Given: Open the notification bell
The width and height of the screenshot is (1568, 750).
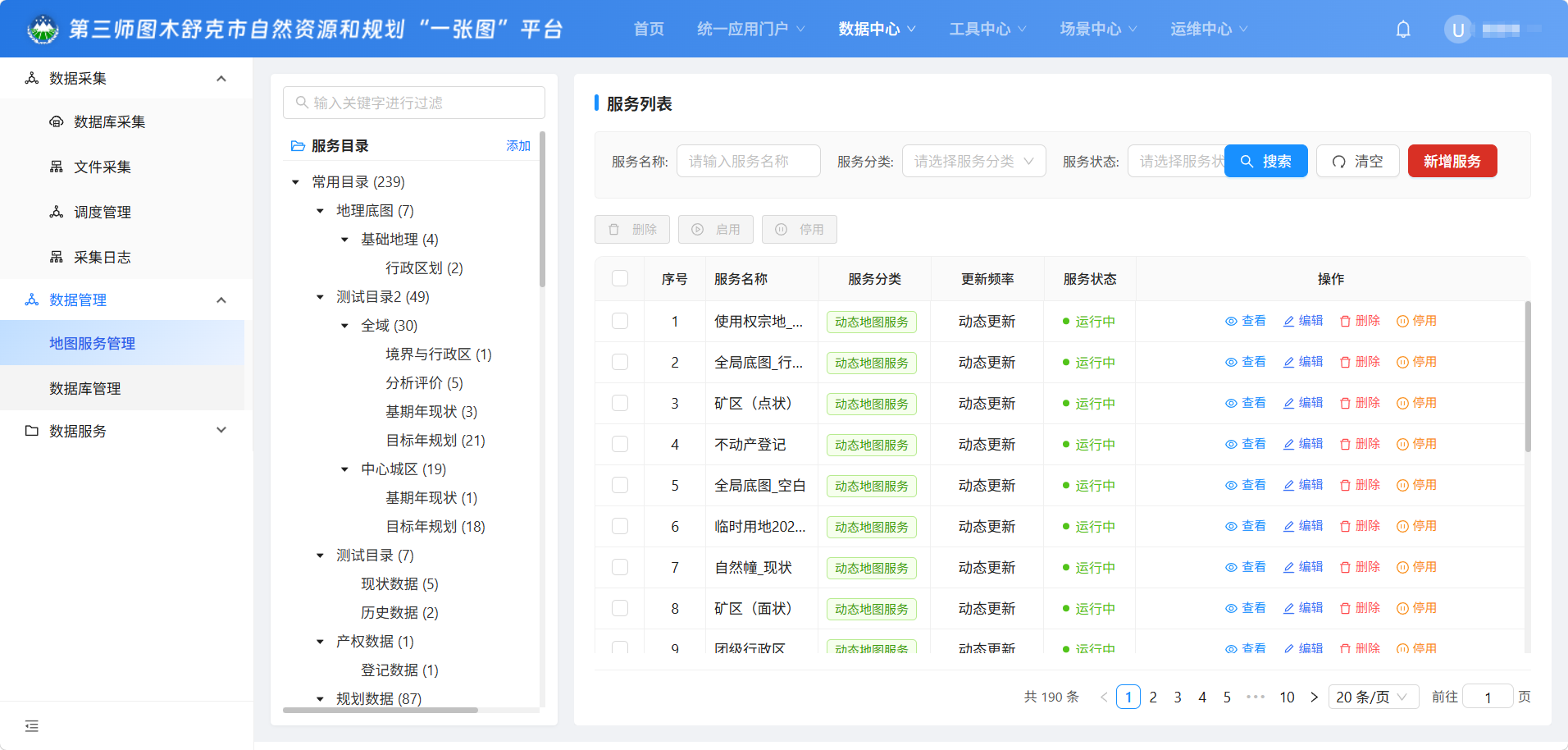Looking at the screenshot, I should coord(1403,30).
